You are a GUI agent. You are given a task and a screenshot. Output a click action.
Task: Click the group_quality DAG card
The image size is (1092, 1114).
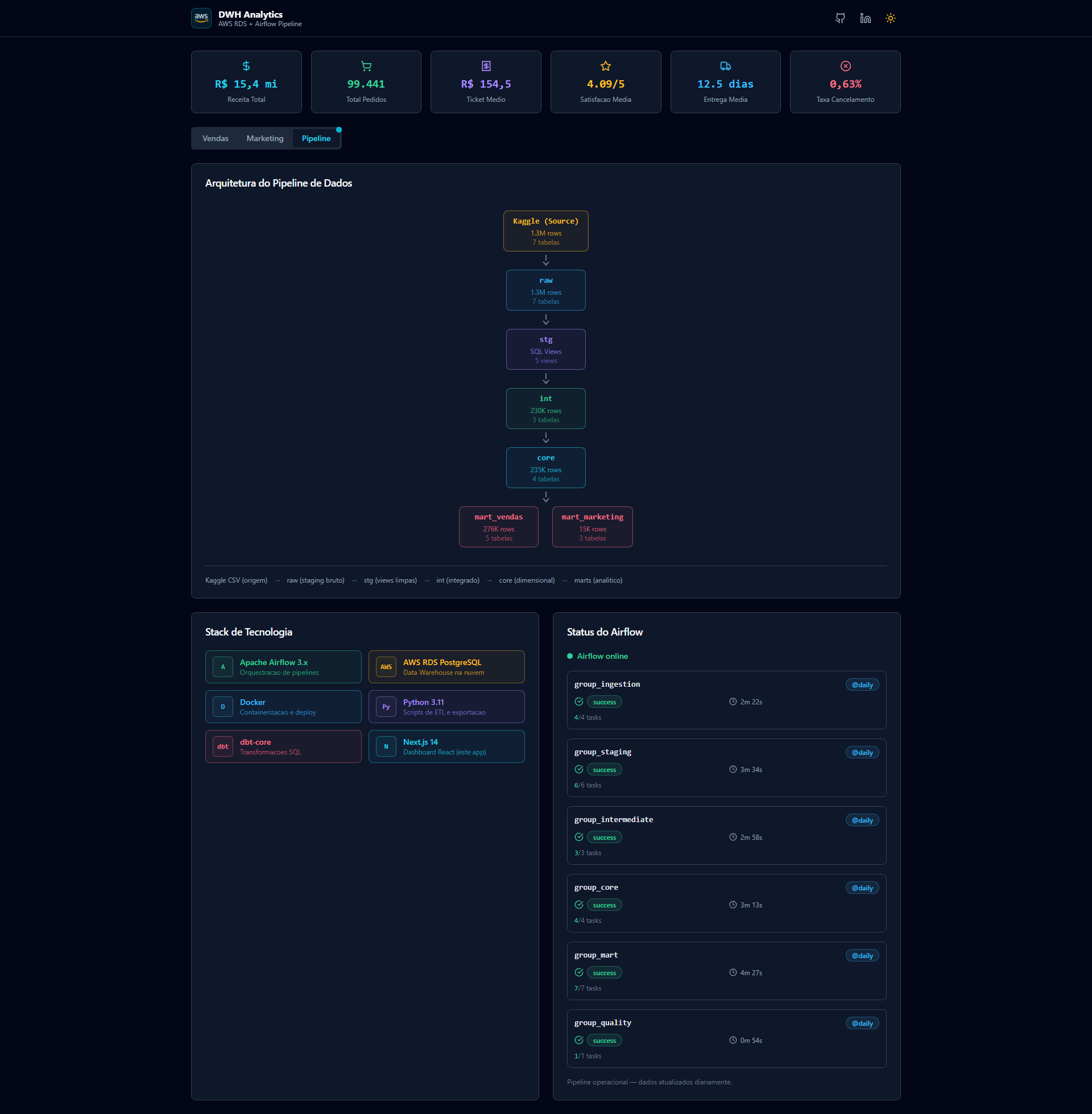click(x=726, y=1038)
